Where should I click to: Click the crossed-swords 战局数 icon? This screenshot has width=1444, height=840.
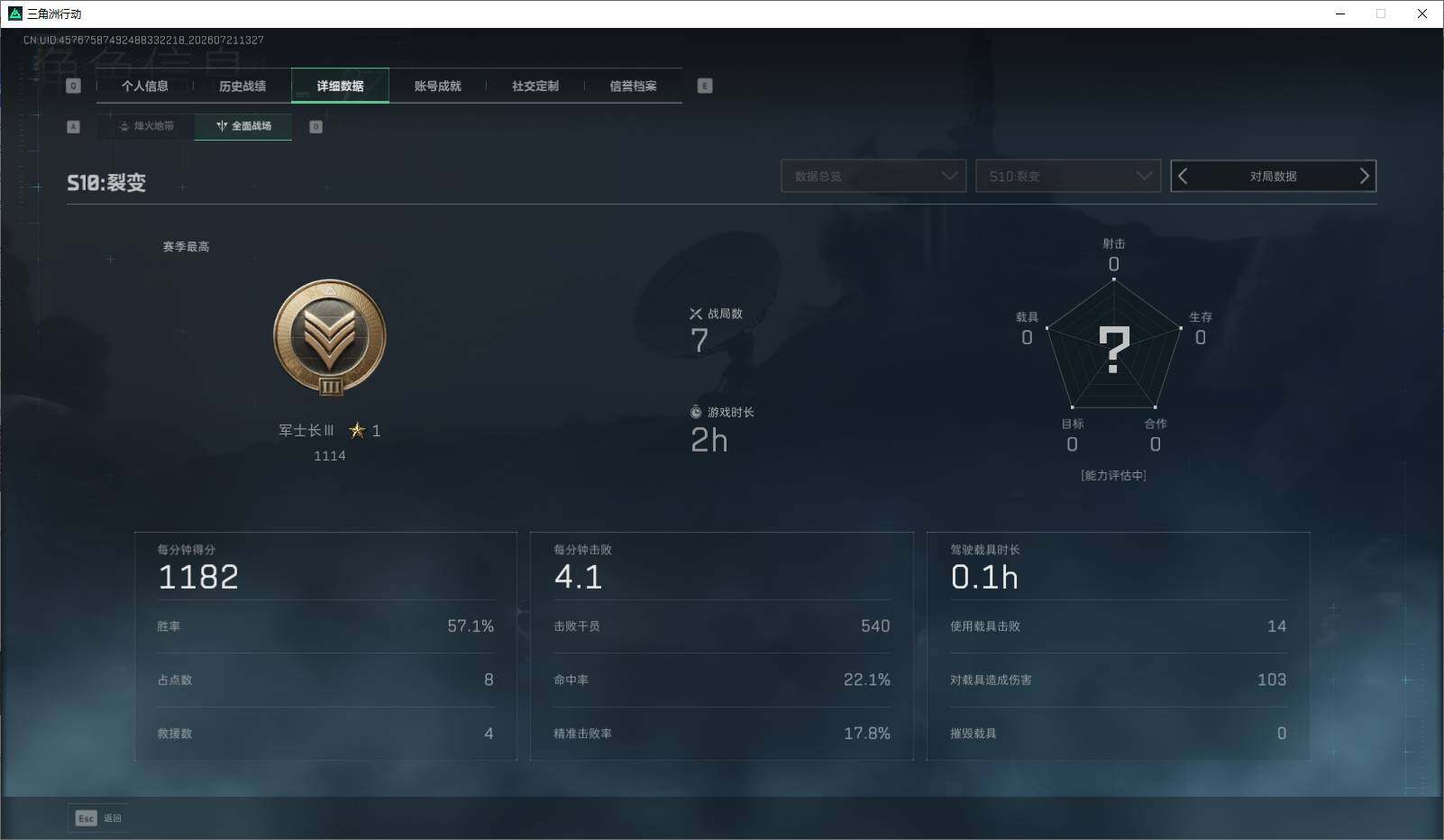[696, 314]
